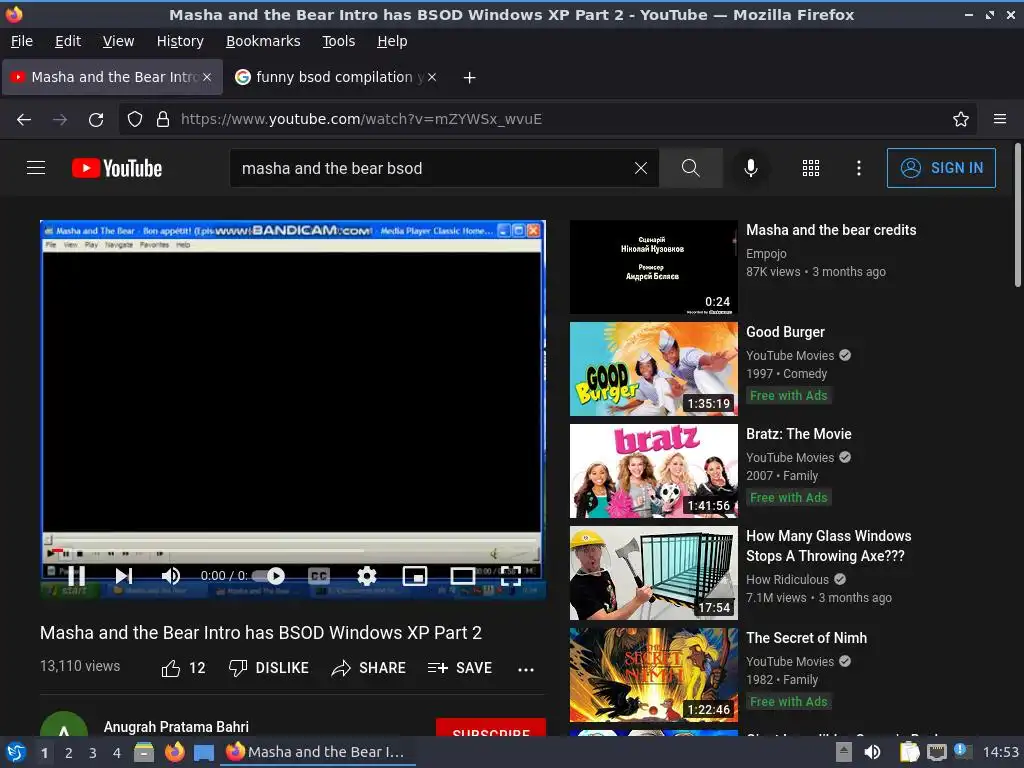Viewport: 1024px width, 768px height.
Task: Open the taskbar start menu icon
Action: point(16,752)
